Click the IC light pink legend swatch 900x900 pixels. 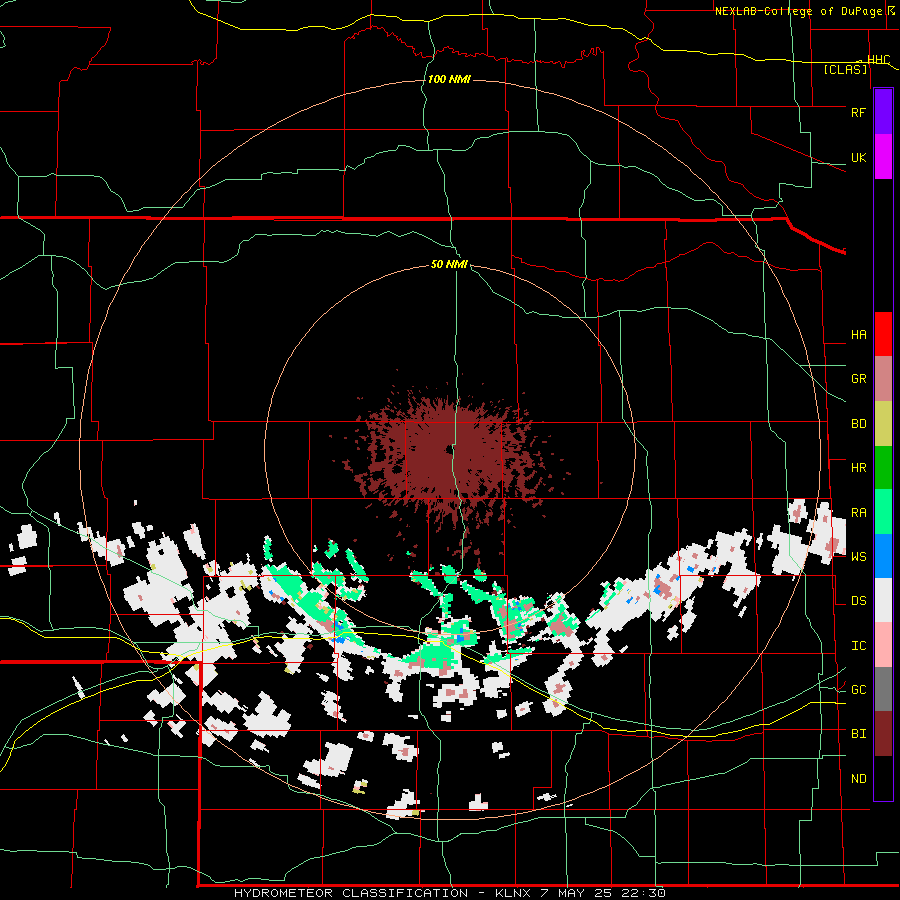883,645
